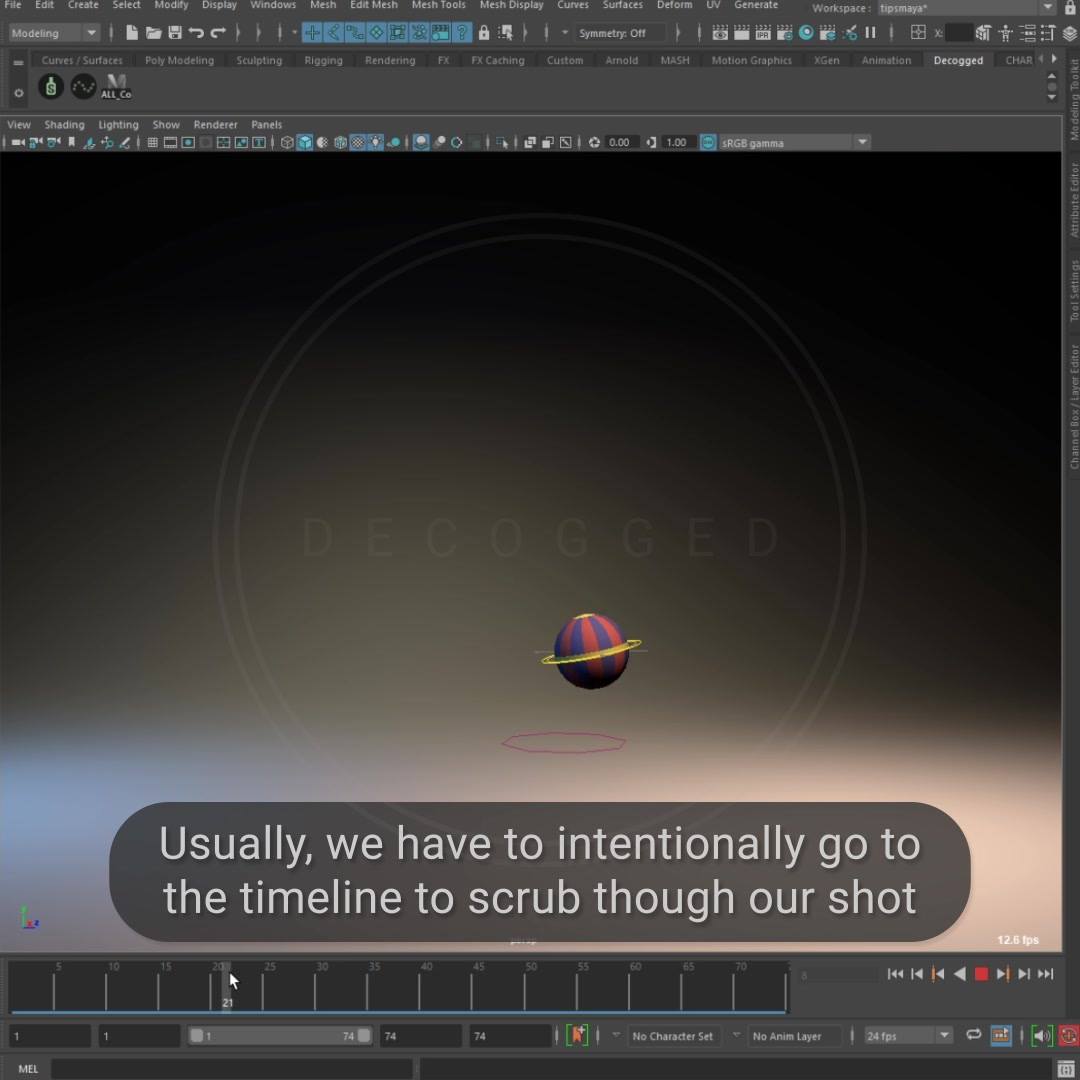Open shelf tab menu dropdown icon

(19, 63)
